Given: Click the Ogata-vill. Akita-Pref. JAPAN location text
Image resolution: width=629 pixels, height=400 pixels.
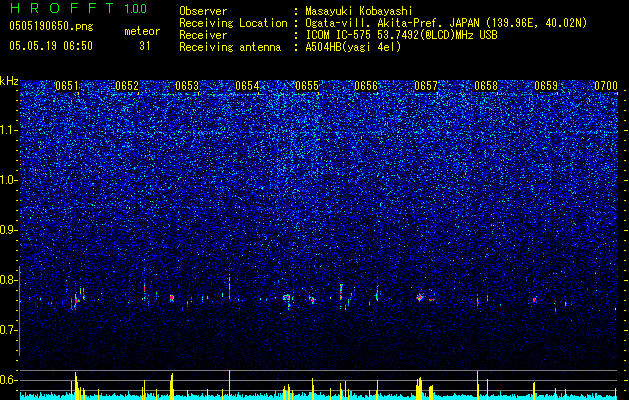Looking at the screenshot, I should click(446, 23).
